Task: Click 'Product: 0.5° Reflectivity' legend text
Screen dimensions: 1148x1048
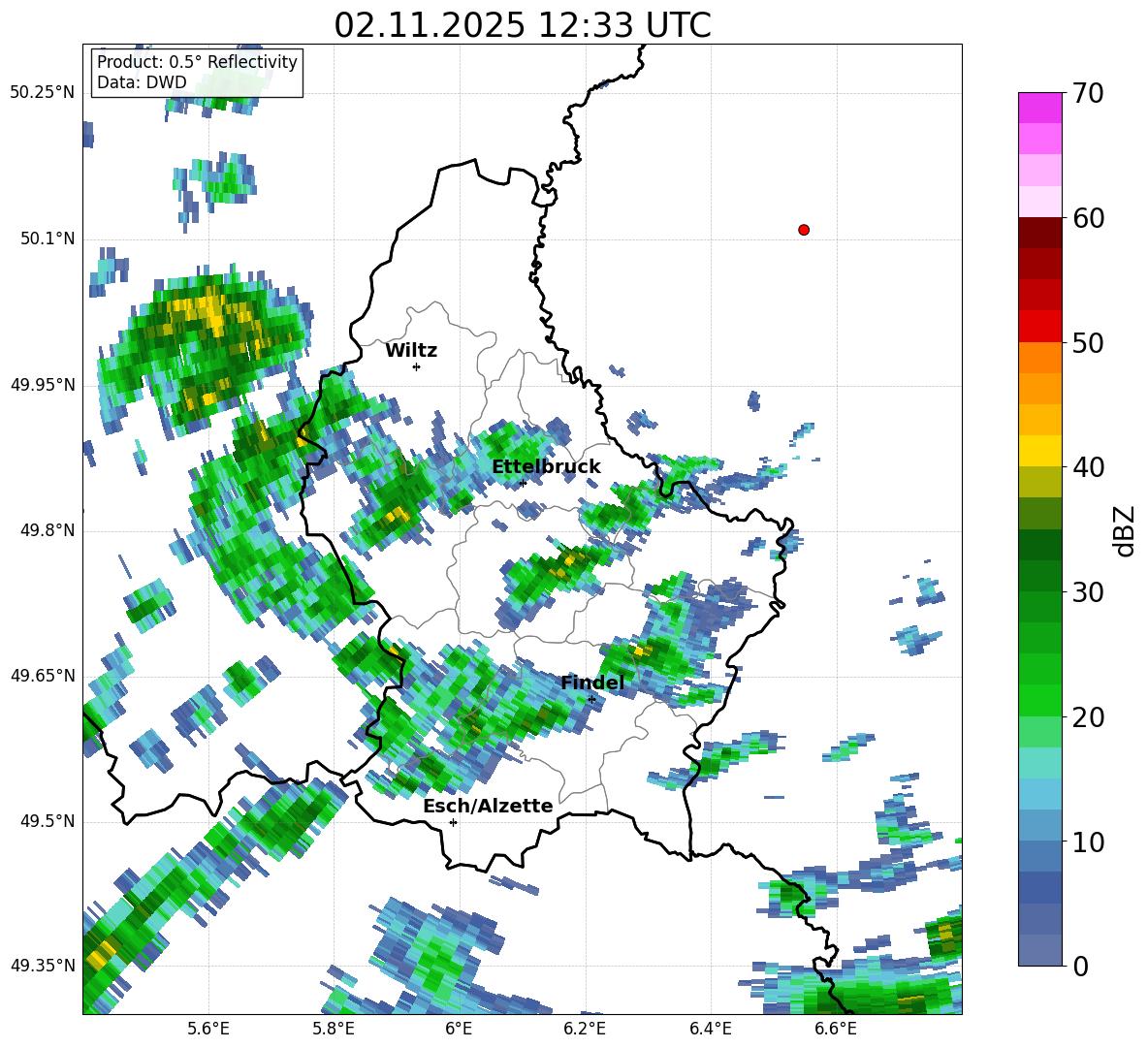Action: coord(197,61)
